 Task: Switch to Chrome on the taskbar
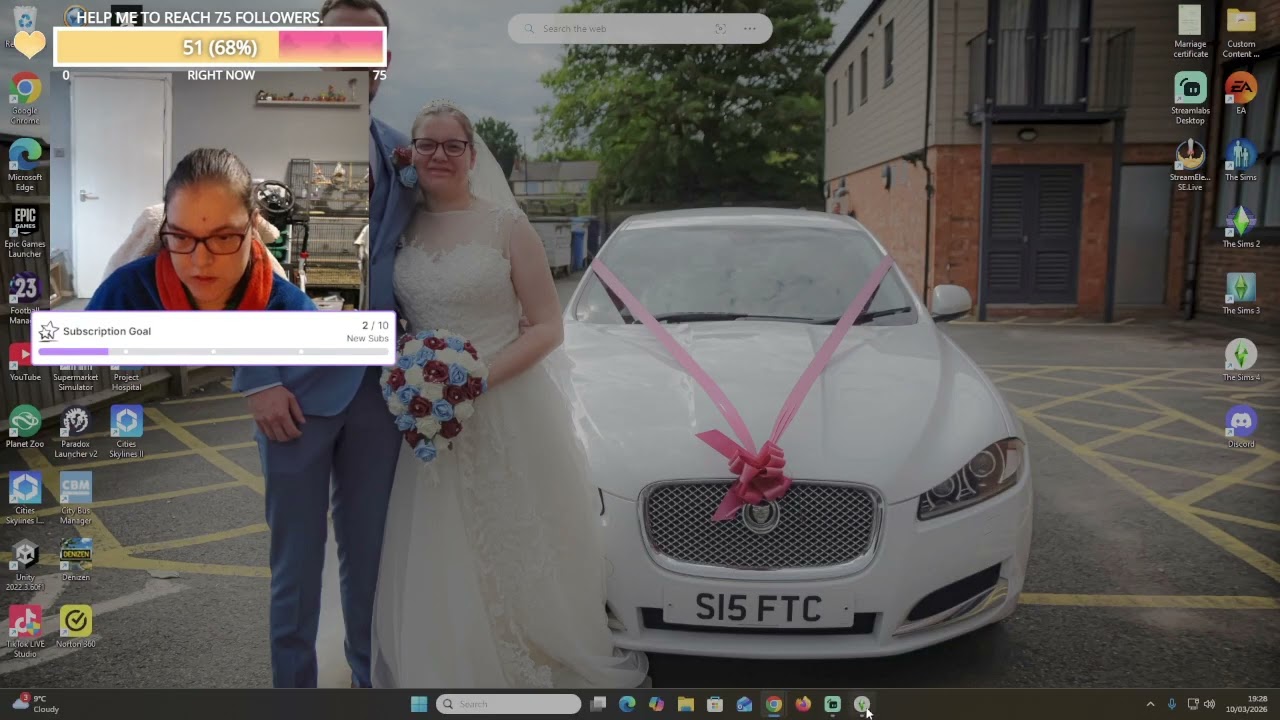[x=773, y=704]
